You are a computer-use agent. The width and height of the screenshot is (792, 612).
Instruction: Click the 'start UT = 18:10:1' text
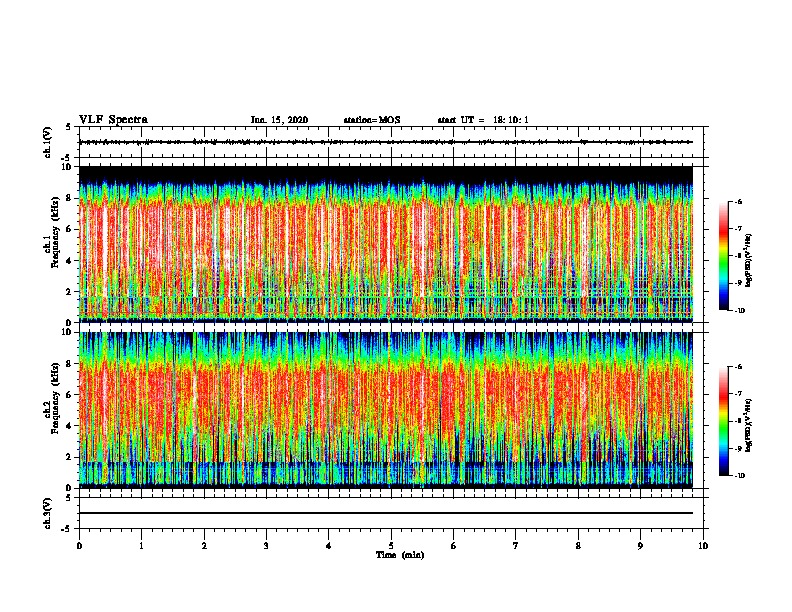click(x=483, y=120)
